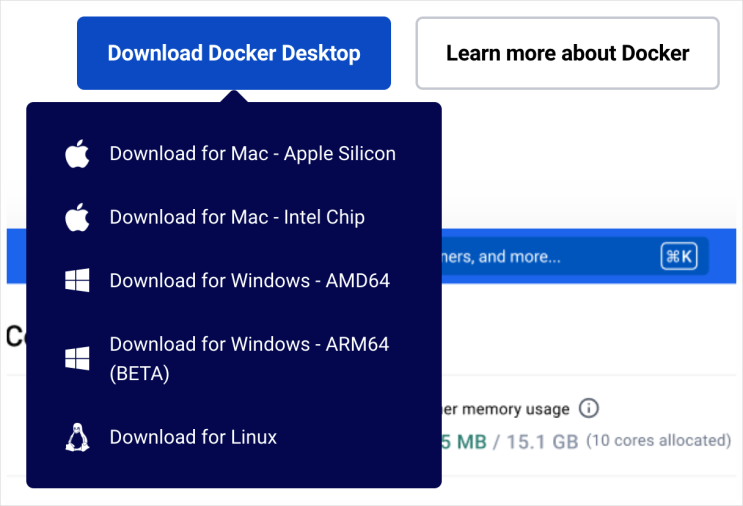Click the Linux penguin icon
The width and height of the screenshot is (743, 506).
pos(77,437)
